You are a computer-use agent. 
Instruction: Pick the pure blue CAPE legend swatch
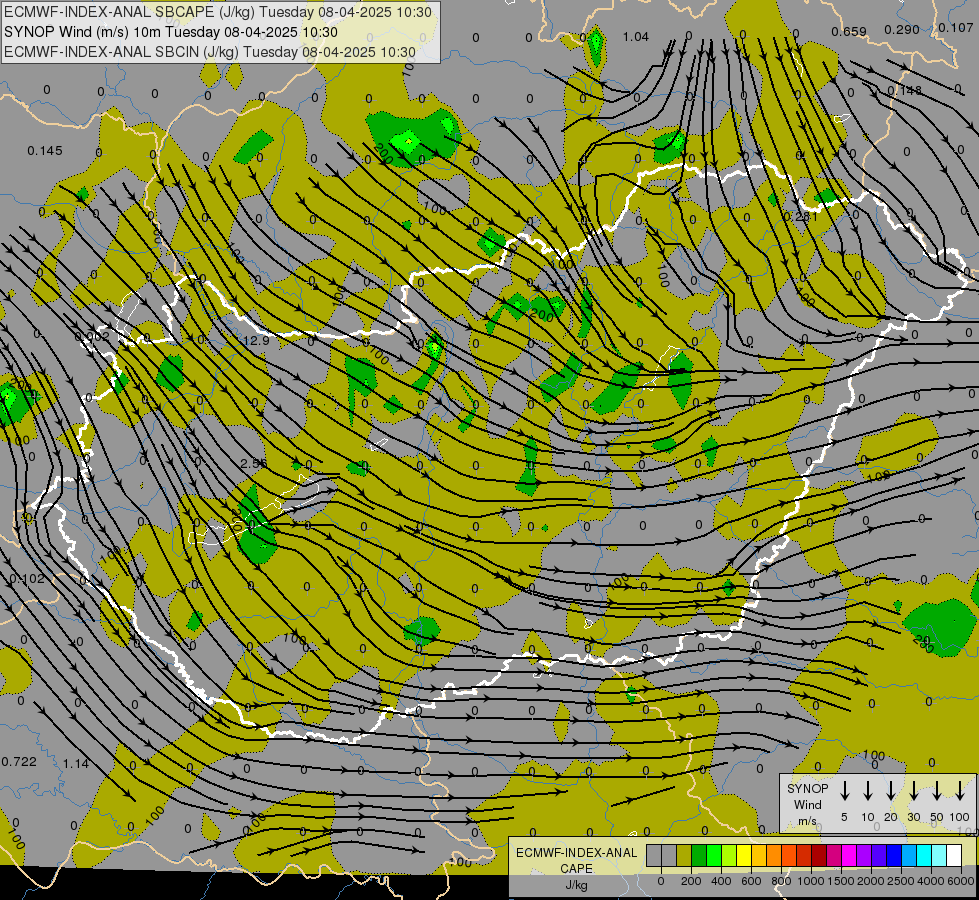pos(893,855)
